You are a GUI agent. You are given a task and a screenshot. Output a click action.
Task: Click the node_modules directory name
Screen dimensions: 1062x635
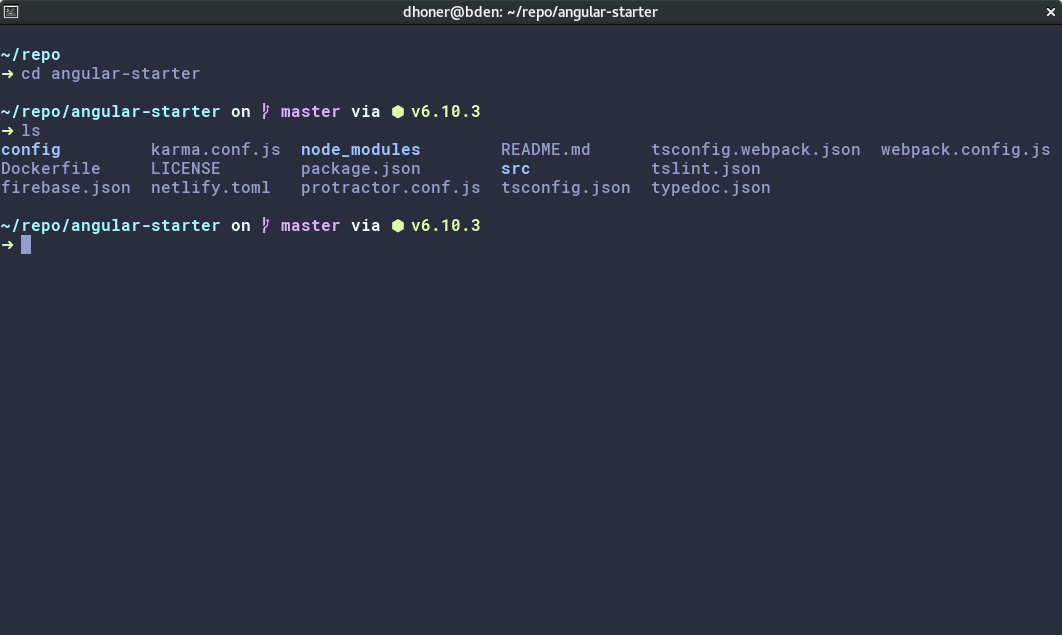360,150
